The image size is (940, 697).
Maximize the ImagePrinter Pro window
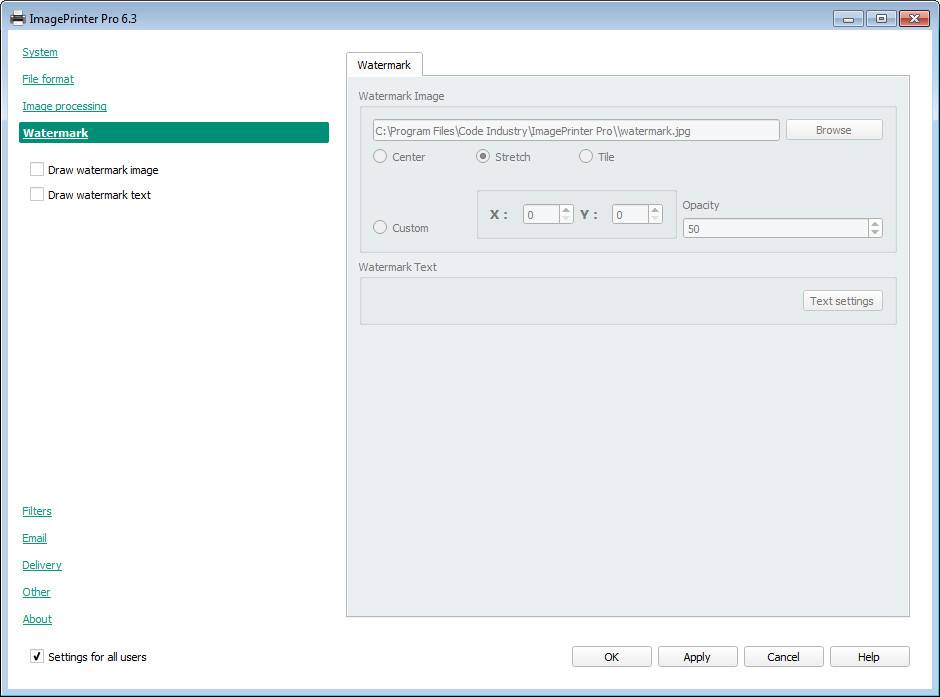(x=881, y=19)
